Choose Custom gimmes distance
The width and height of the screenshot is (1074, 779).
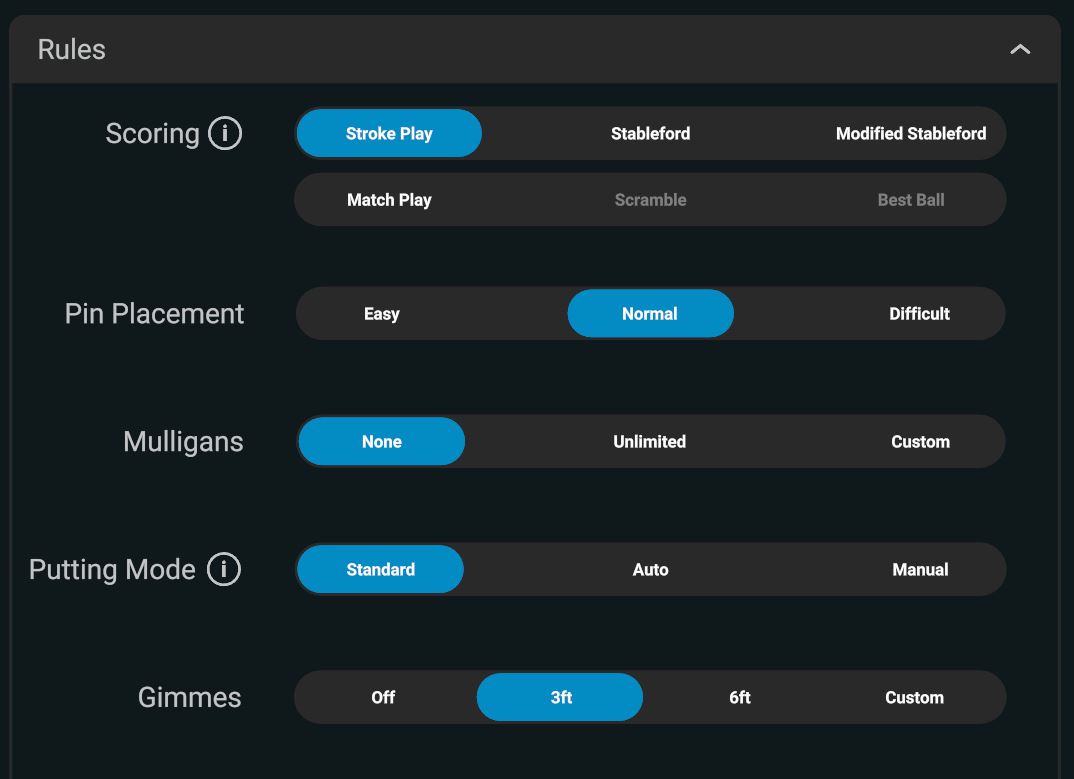pyautogui.click(x=914, y=698)
